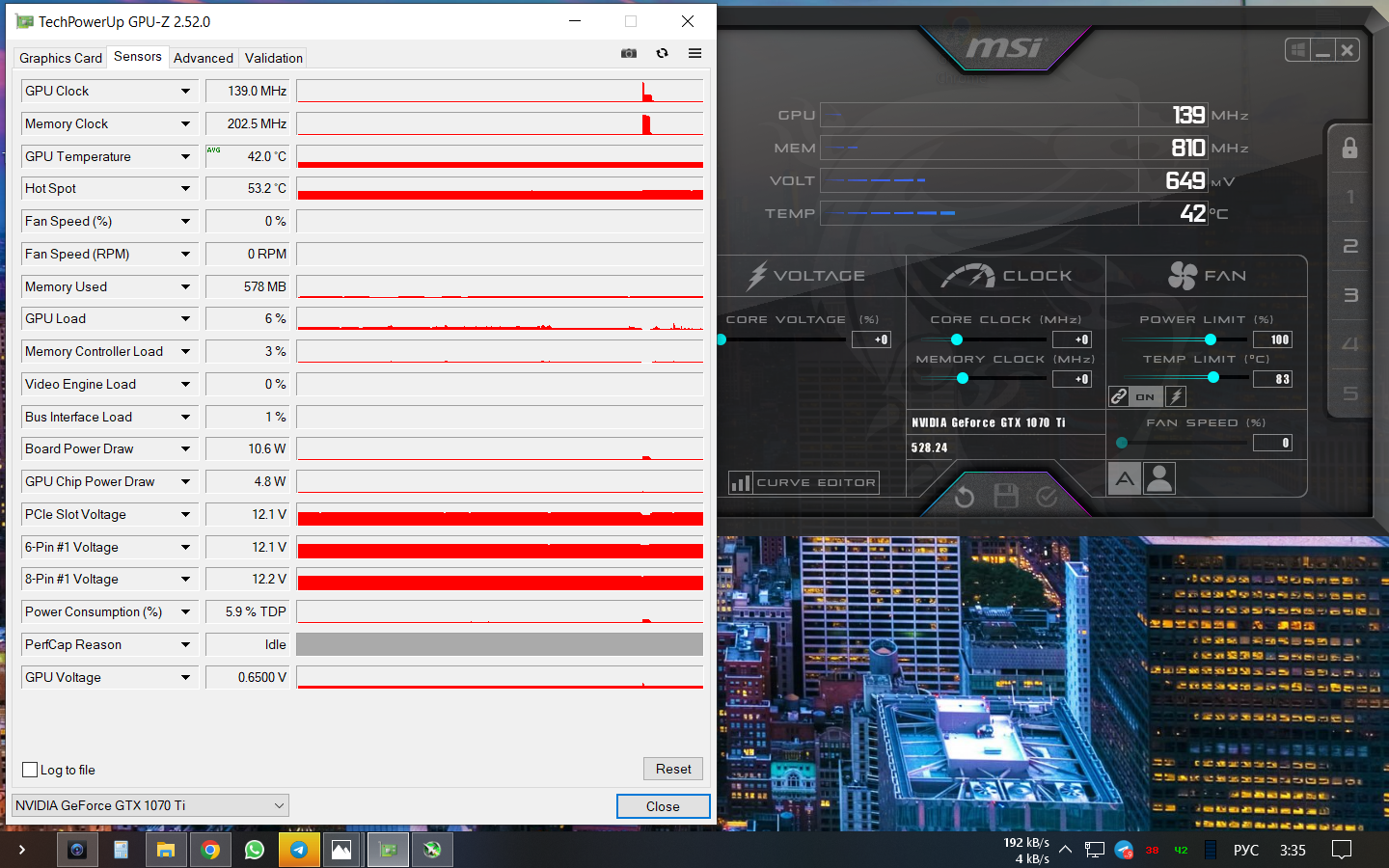Screen dimensions: 1389x868
Task: Click the Afterburner reset settings arrow icon
Action: coord(965,497)
